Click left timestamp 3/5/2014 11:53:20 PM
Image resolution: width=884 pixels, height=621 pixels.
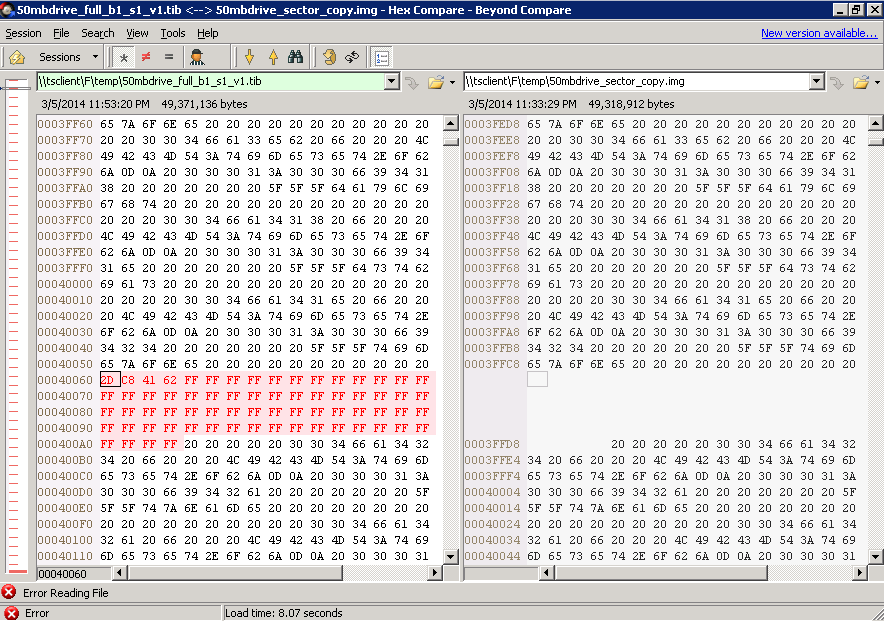(95, 104)
